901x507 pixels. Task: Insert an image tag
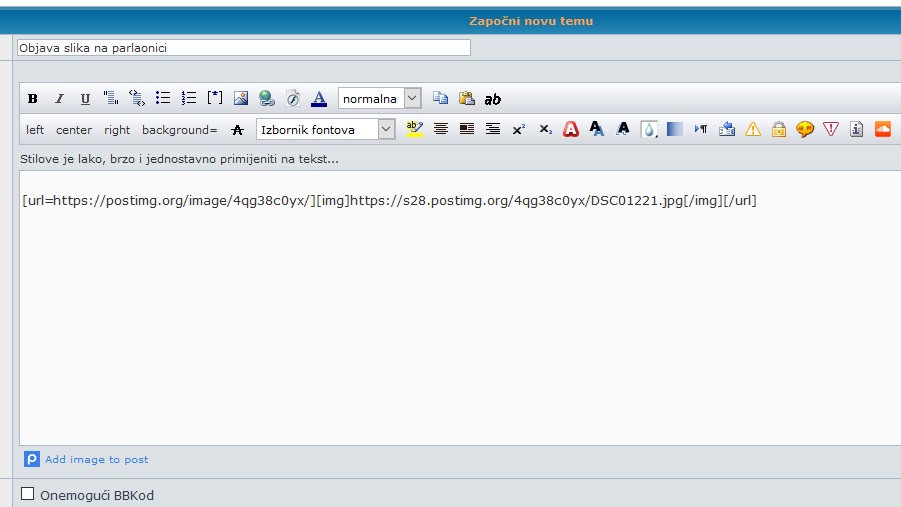[240, 98]
